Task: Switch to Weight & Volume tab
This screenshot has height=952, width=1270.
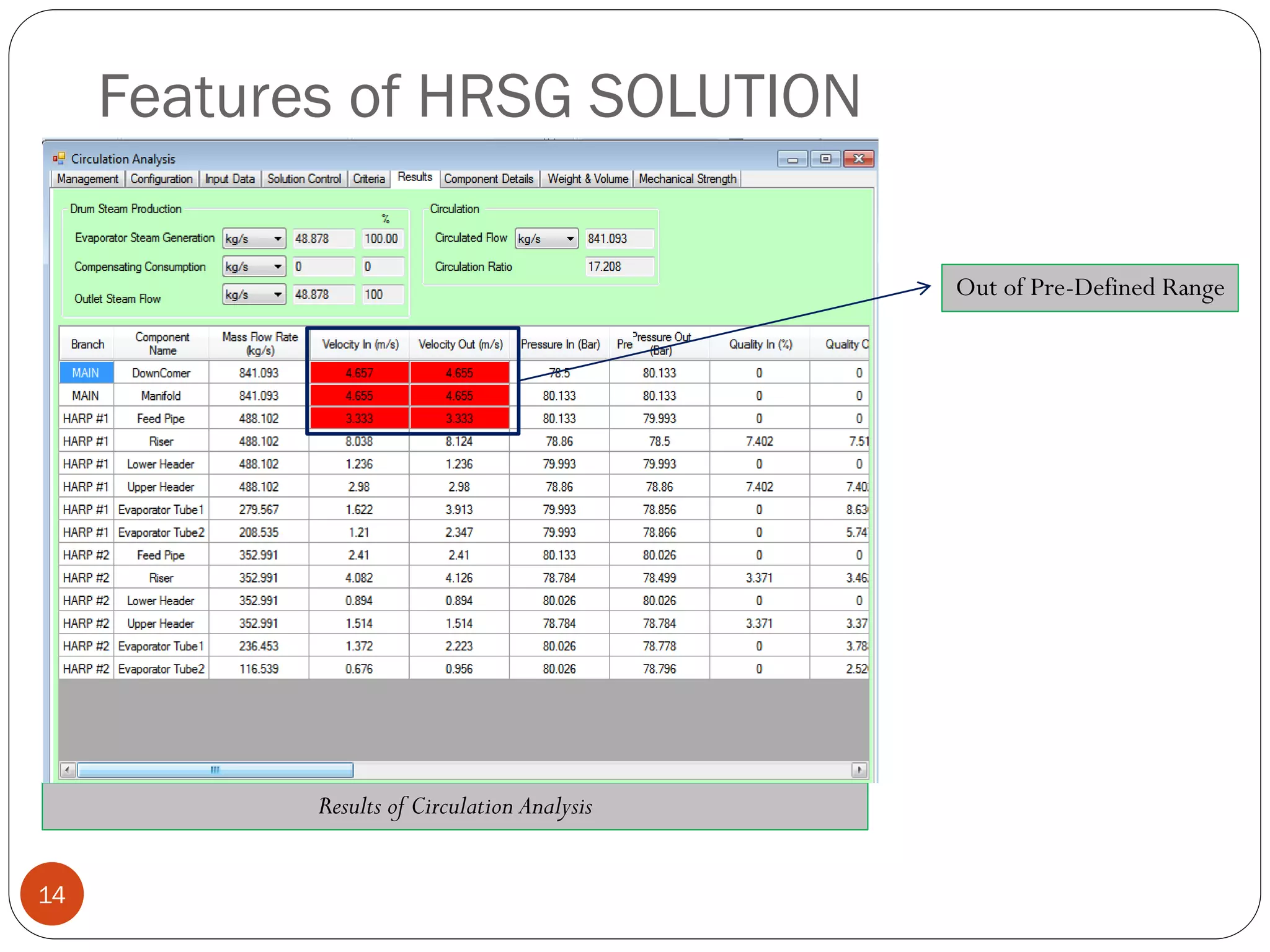Action: (x=588, y=179)
